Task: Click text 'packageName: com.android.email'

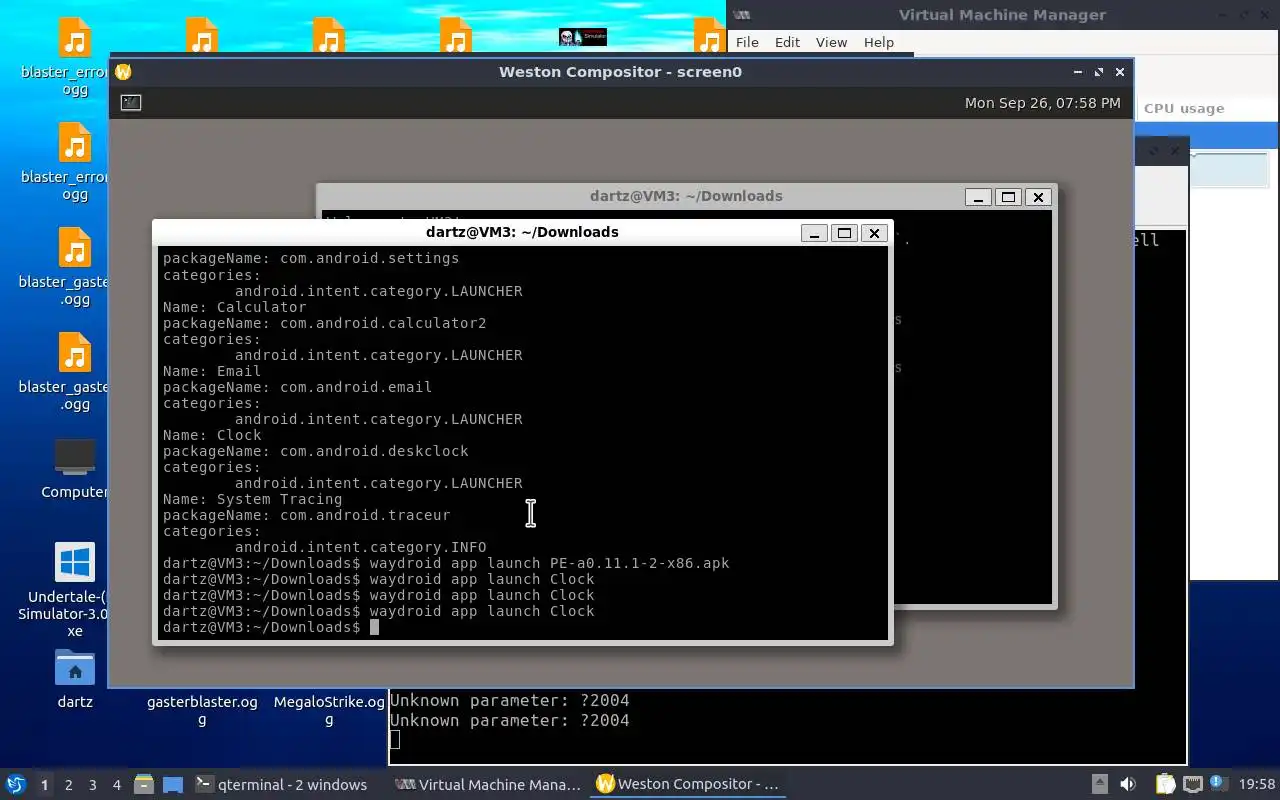Action: 297,387
